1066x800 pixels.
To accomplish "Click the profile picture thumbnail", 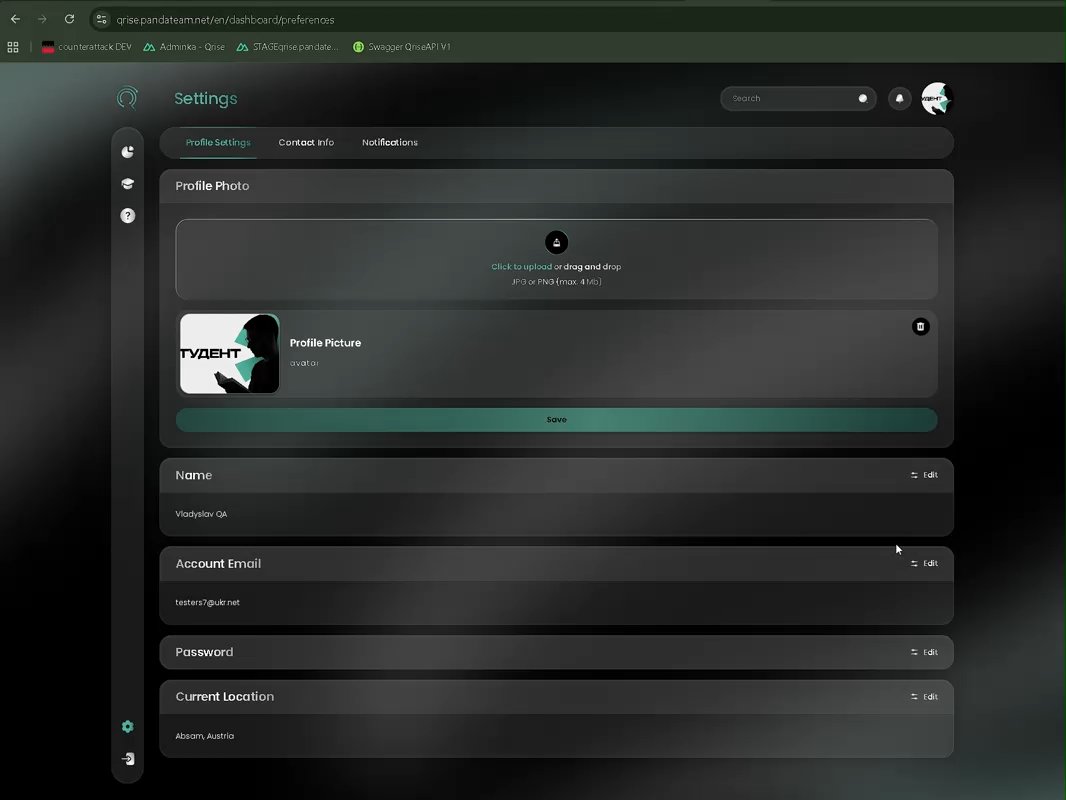I will (229, 353).
